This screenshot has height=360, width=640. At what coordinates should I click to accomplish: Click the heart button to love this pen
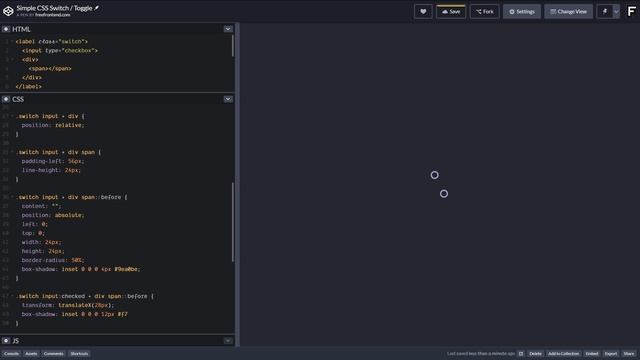tap(423, 11)
